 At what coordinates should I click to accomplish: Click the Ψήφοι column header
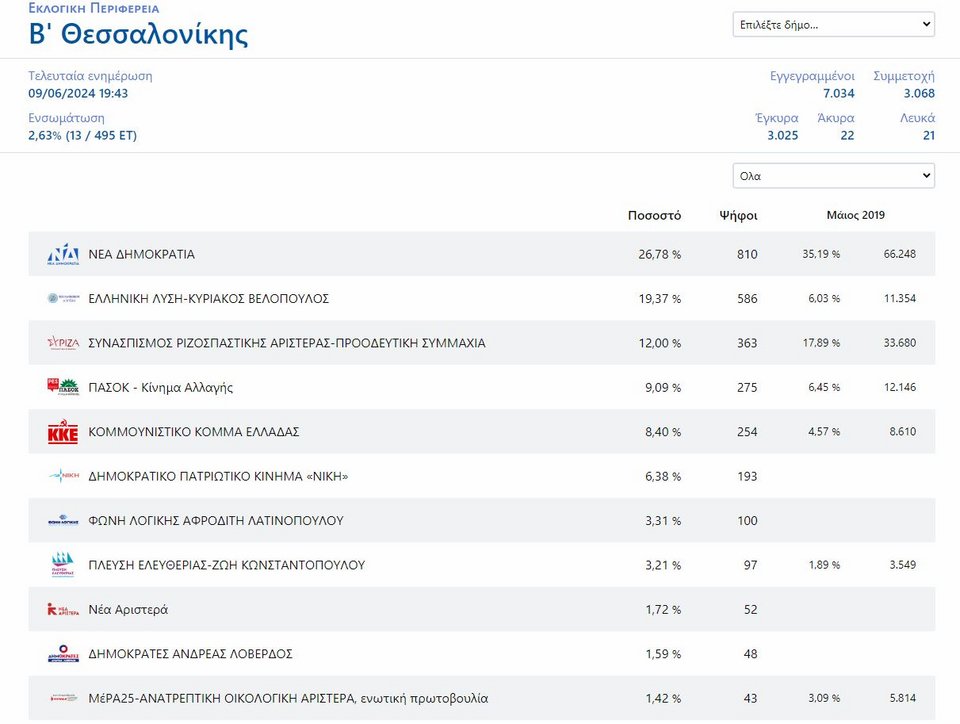(738, 215)
